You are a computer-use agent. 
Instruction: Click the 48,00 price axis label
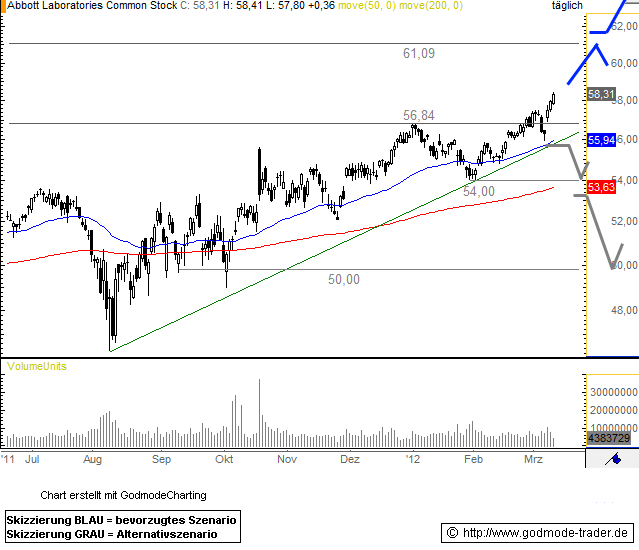point(624,310)
